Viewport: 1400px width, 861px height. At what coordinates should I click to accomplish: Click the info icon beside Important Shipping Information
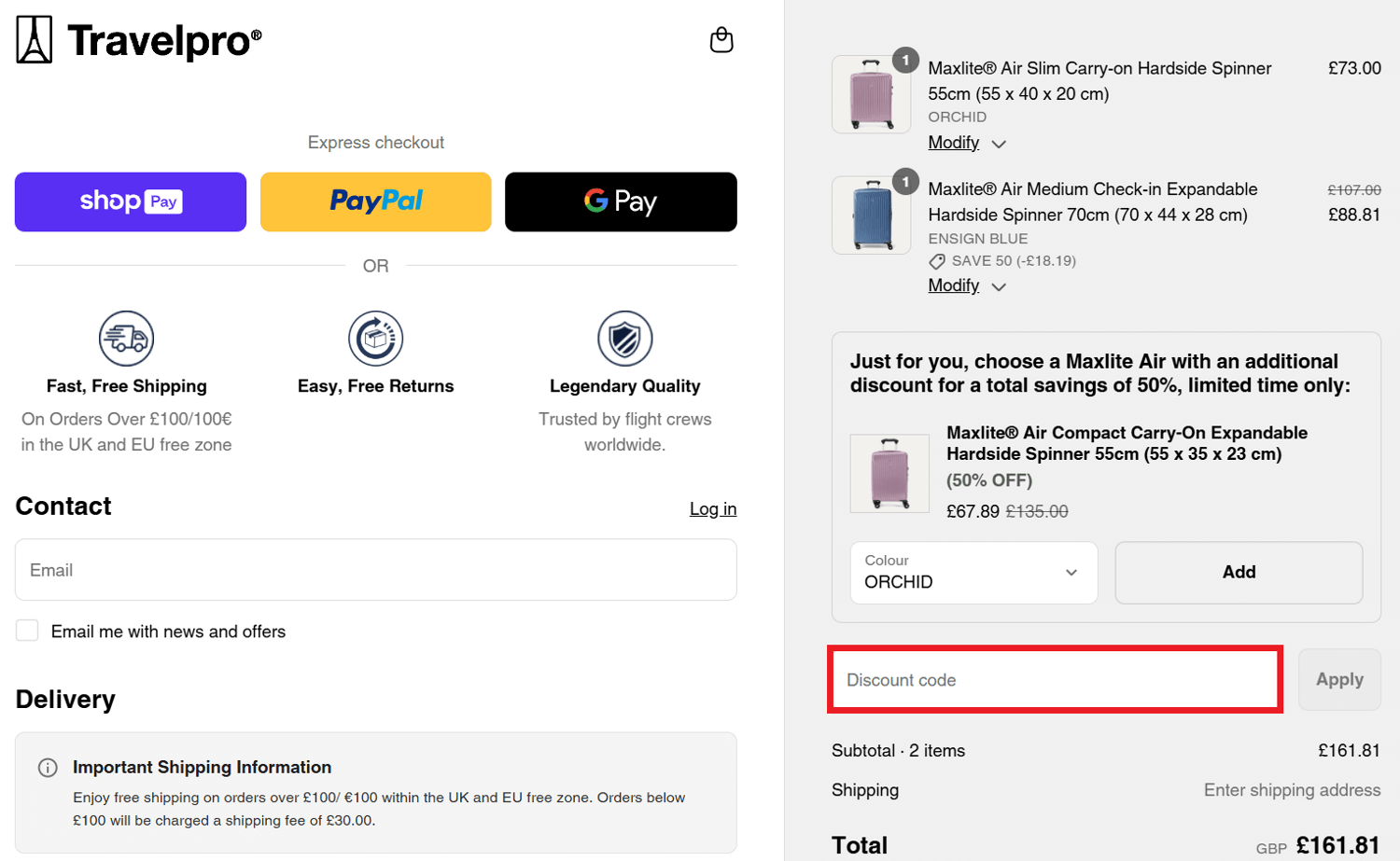tap(48, 768)
